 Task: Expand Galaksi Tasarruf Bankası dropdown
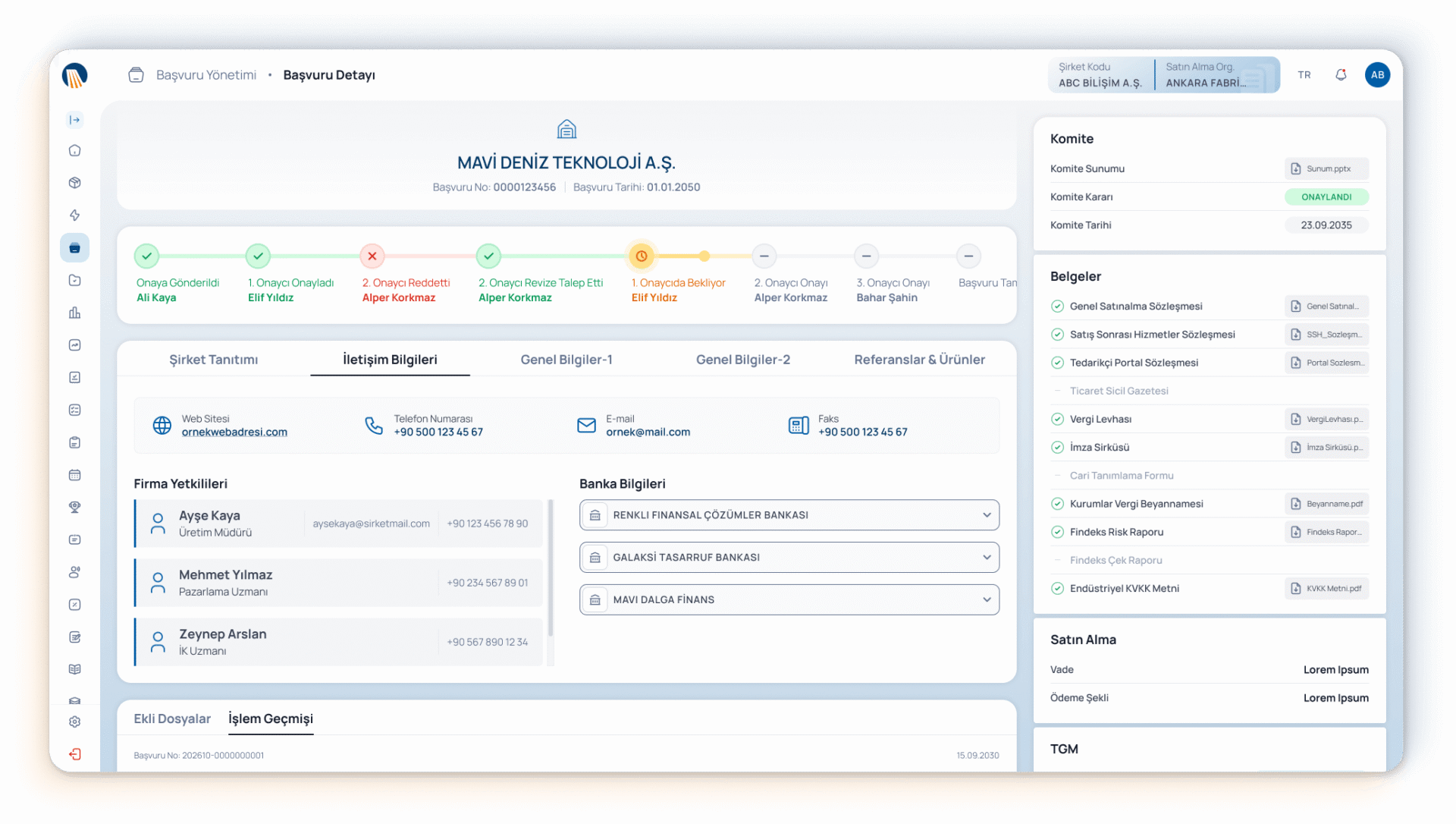[987, 558]
